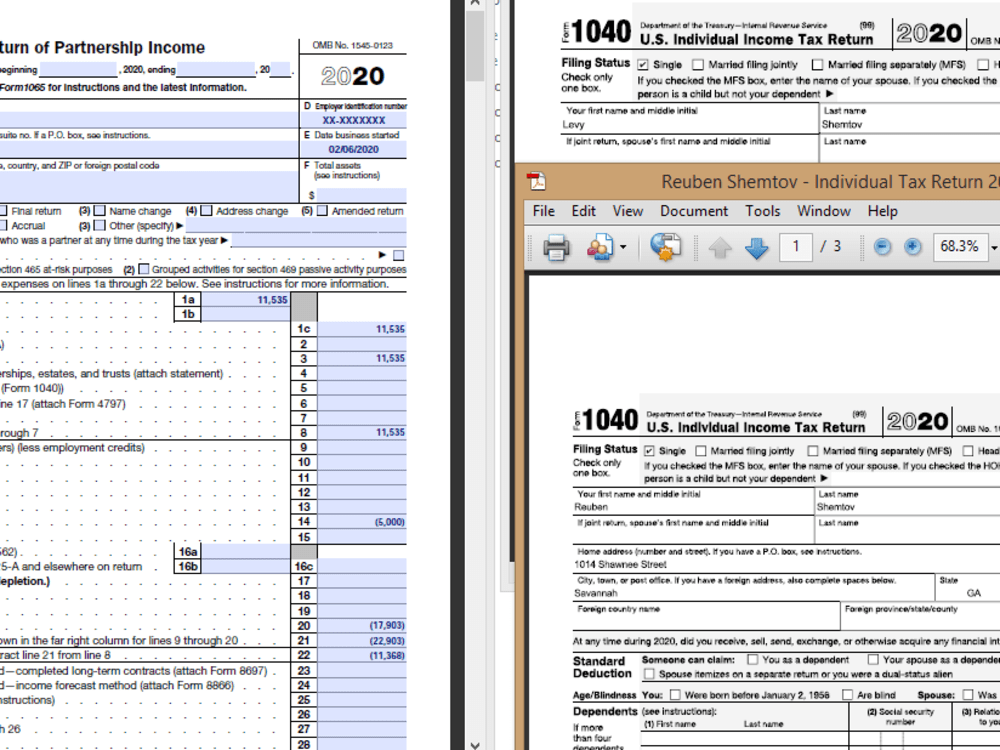Enable the Grouped activities section 469 checkbox
This screenshot has height=750, width=1000.
pyautogui.click(x=144, y=267)
